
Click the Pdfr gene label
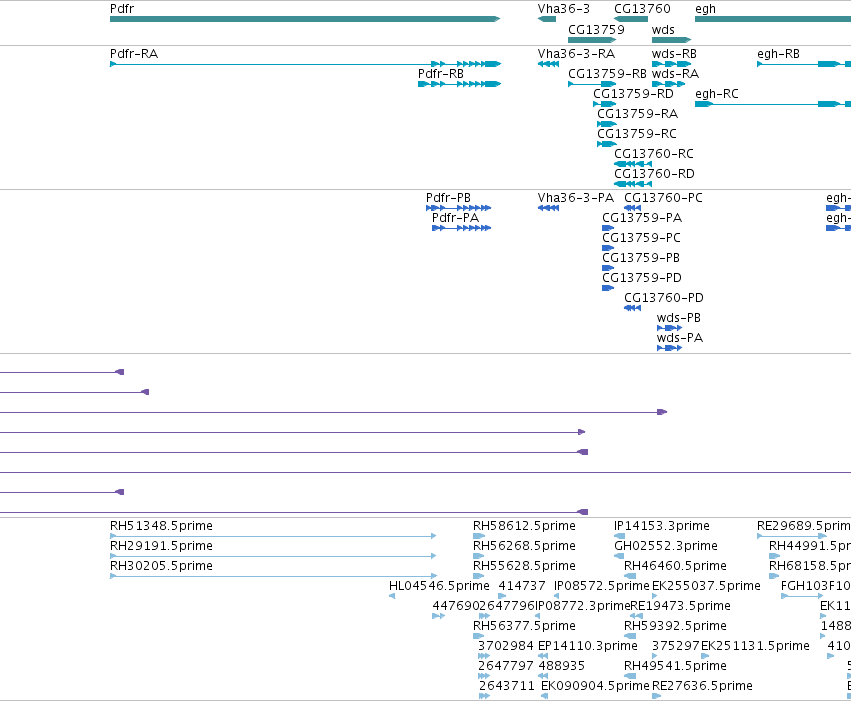[122, 9]
